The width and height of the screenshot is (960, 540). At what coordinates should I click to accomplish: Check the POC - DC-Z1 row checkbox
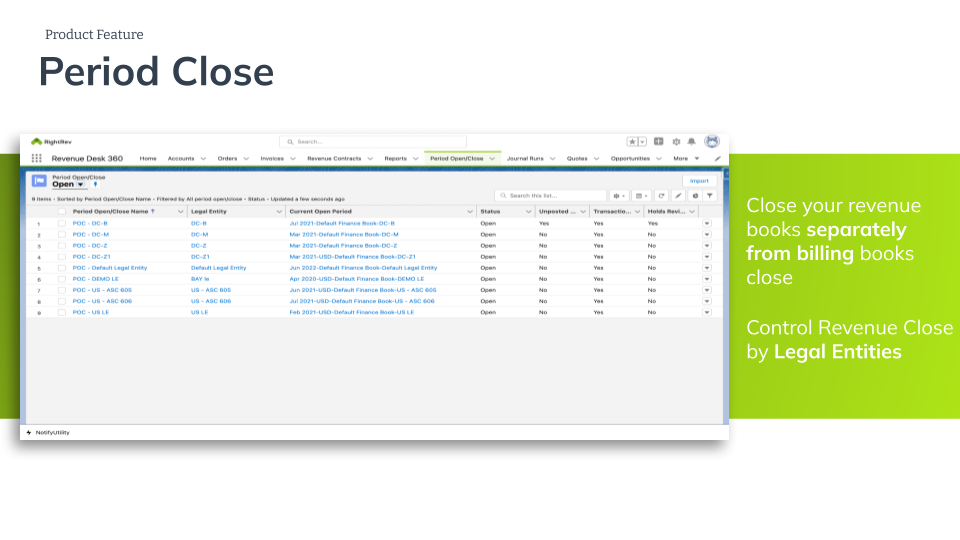[x=62, y=257]
